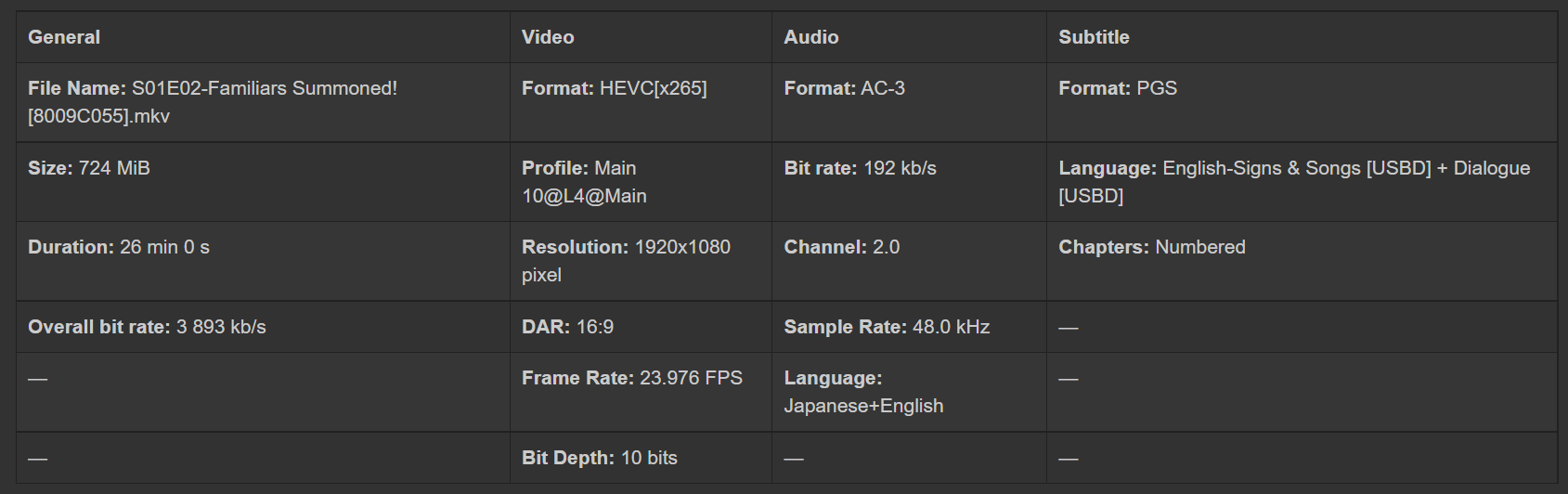Screen dimensions: 1568x494
Task: Click the audio Format AC-3 cell
Action: [x=844, y=88]
